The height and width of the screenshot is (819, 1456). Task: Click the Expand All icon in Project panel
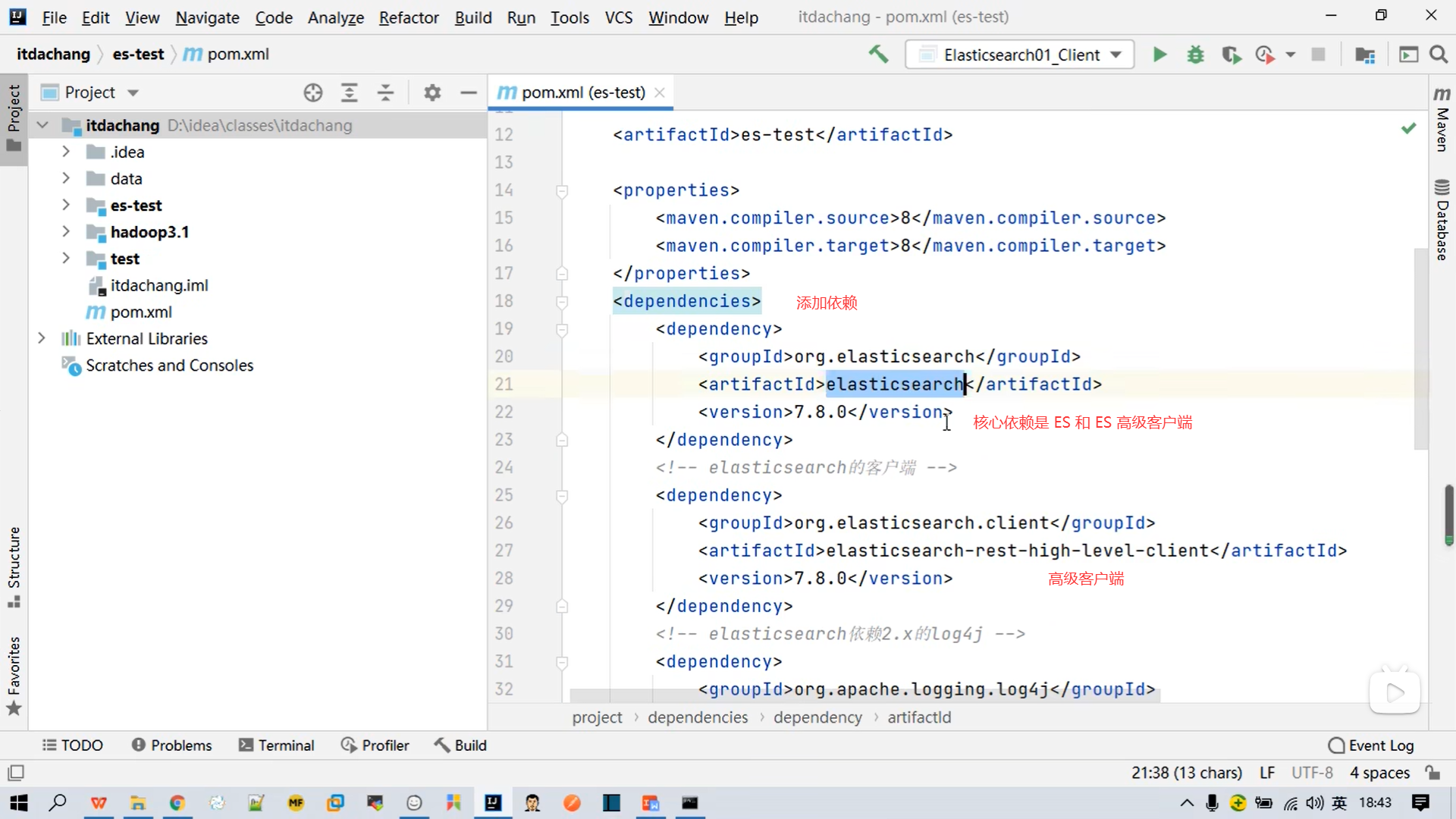point(349,93)
